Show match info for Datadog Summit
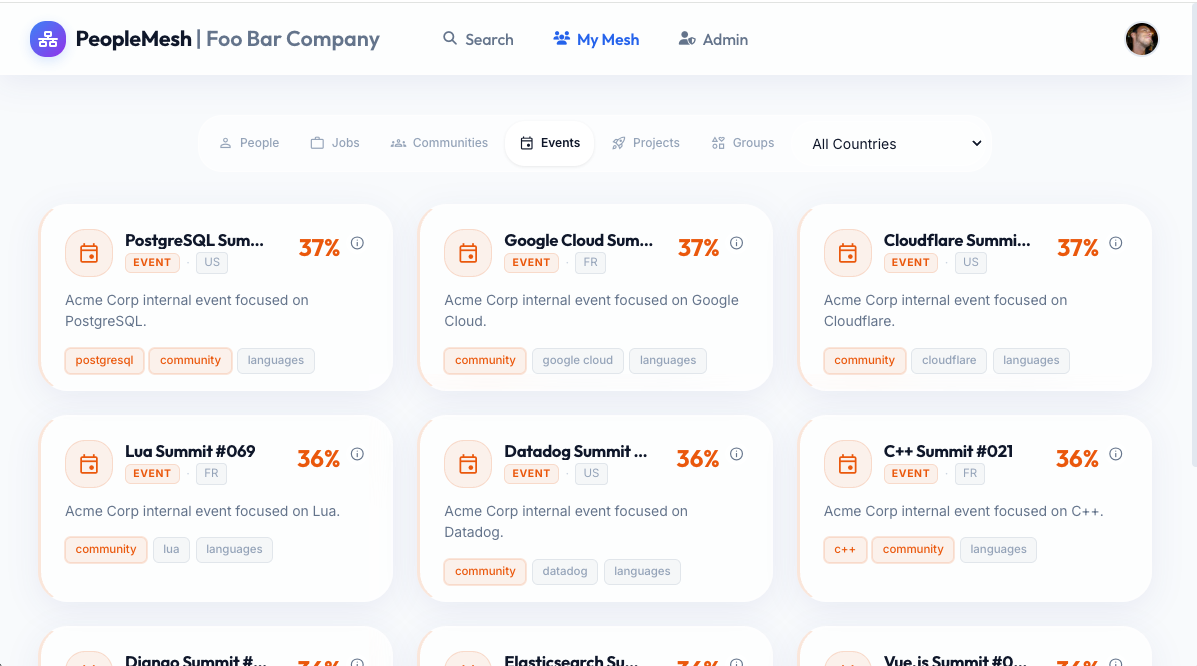 [x=737, y=454]
